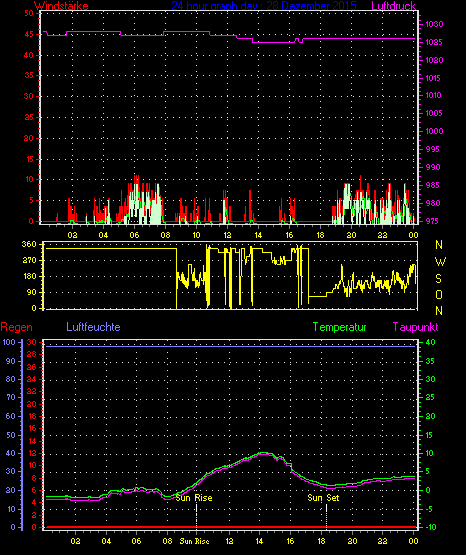Select the yellow S compass letter
This screenshot has height=555, width=466.
pyautogui.click(x=438, y=279)
